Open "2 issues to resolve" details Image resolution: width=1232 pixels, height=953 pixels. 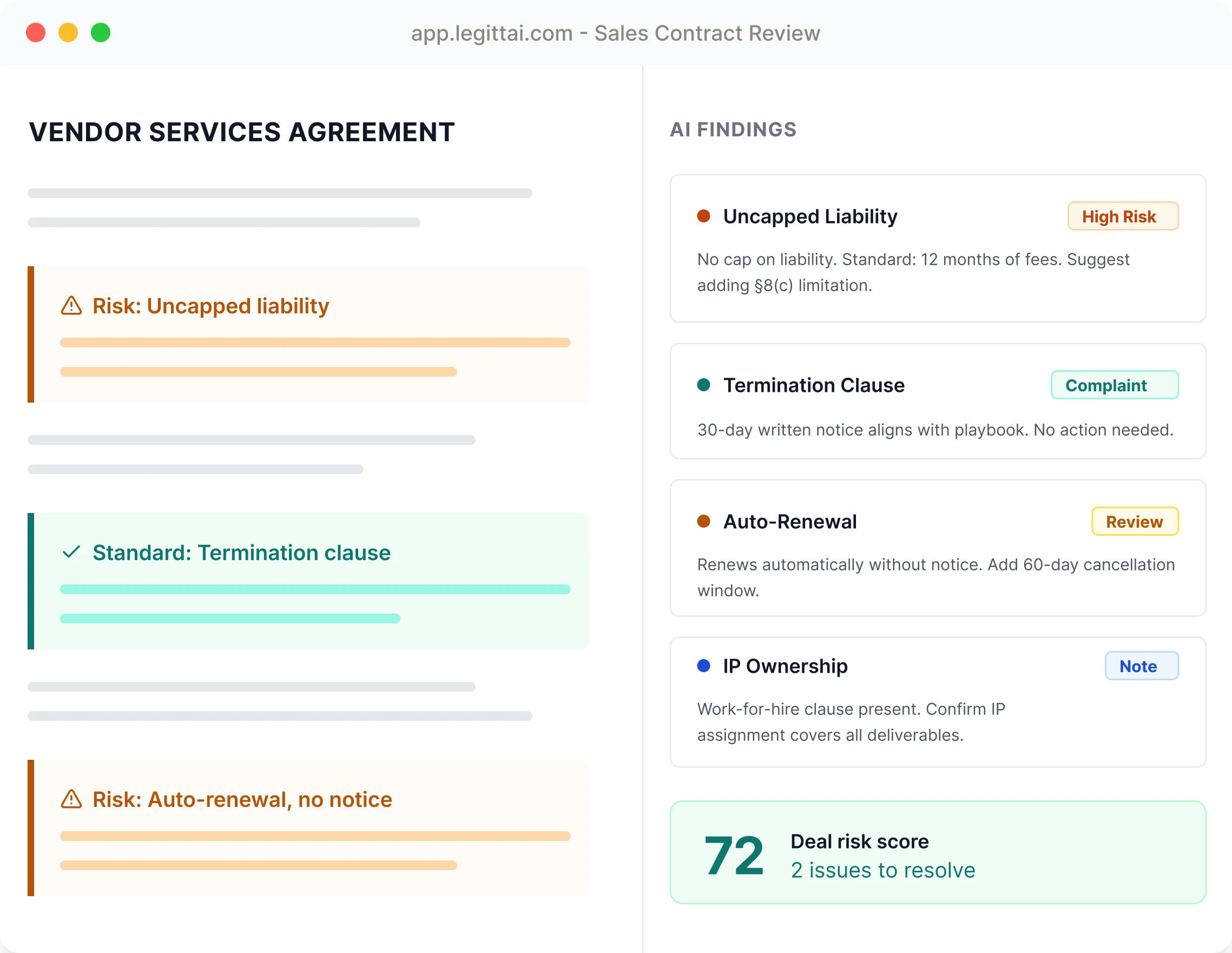[882, 870]
